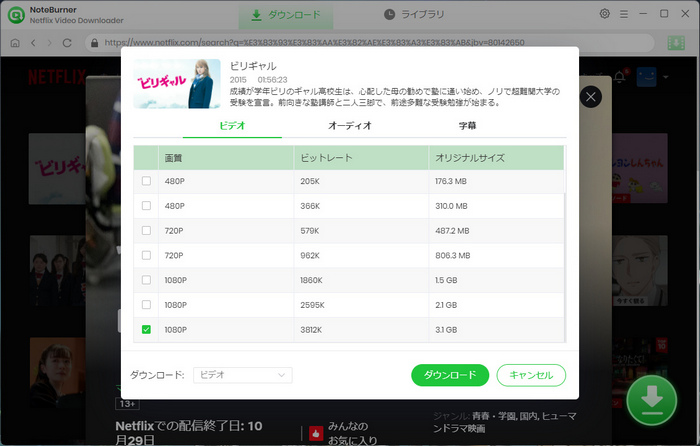Click the NoteBurner logo icon
Image resolution: width=700 pixels, height=446 pixels.
(x=16, y=15)
